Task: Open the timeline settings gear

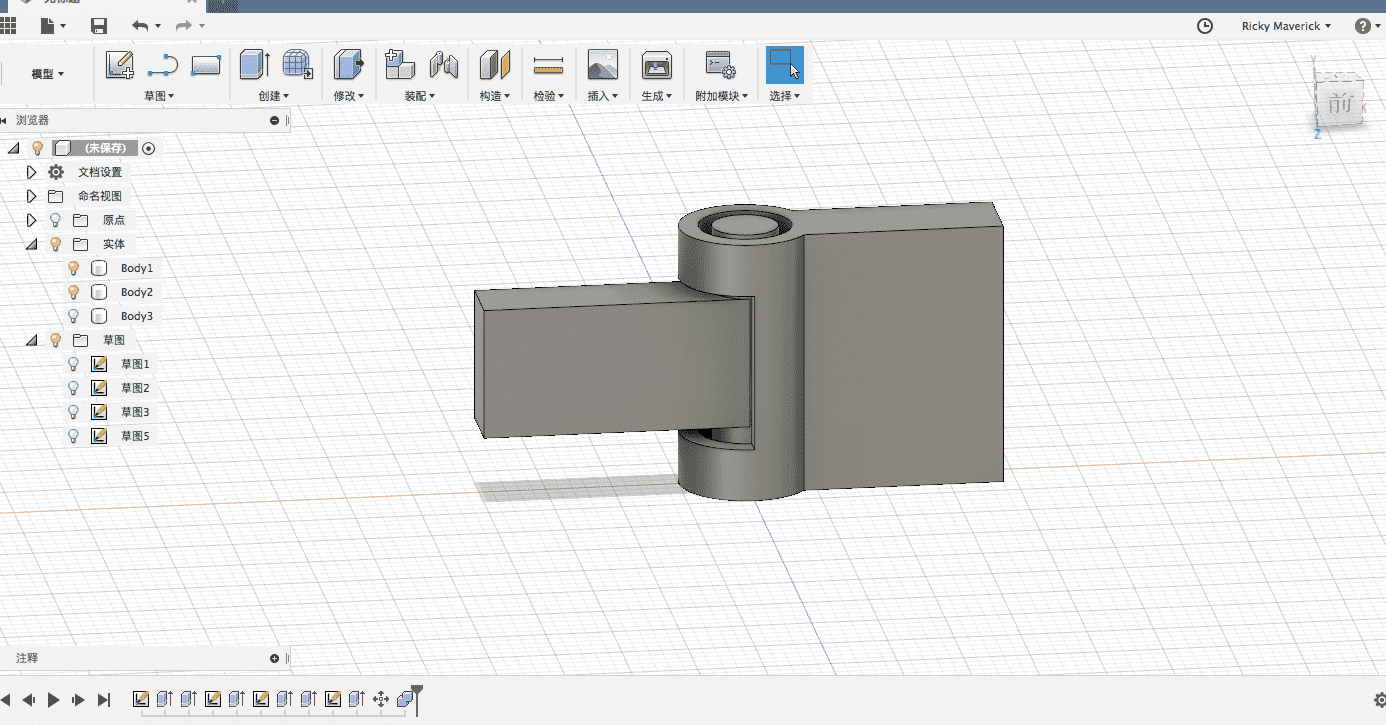Action: [1379, 700]
